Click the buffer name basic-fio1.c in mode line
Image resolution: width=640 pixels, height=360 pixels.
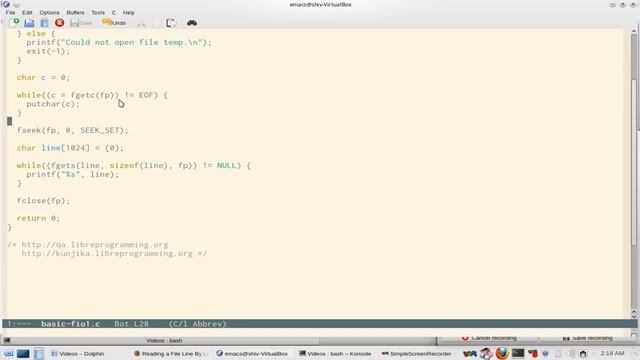coord(70,324)
